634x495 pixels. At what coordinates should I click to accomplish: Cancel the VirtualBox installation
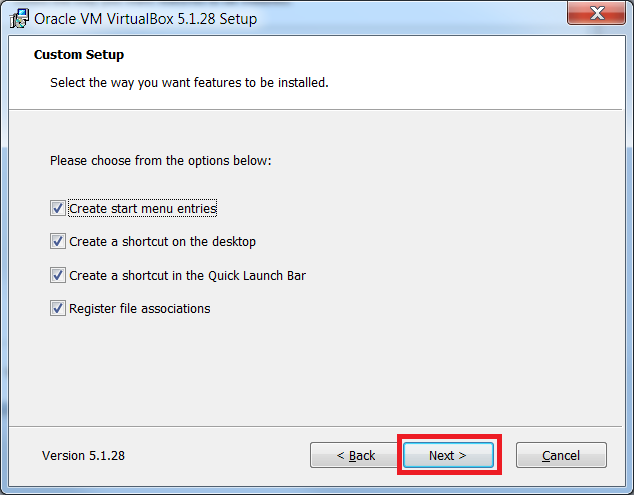[x=561, y=455]
